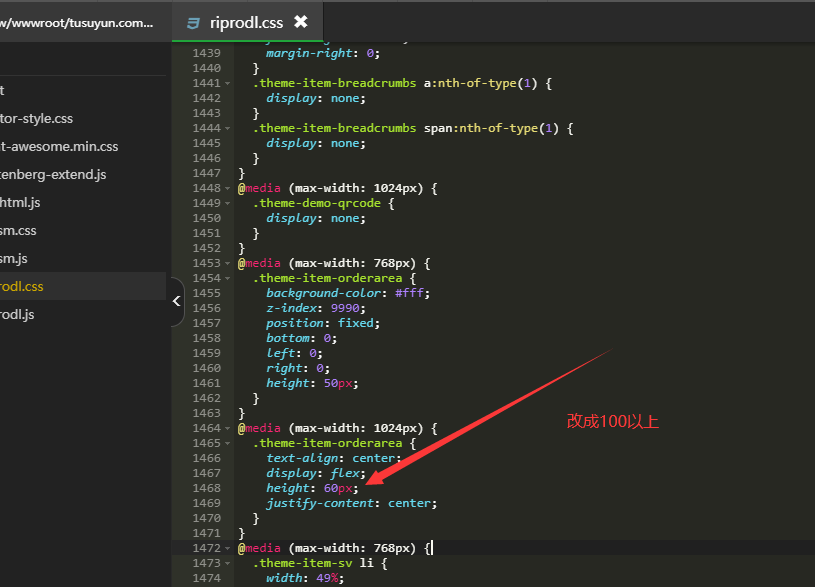Fold media query at line 1453

[228, 263]
